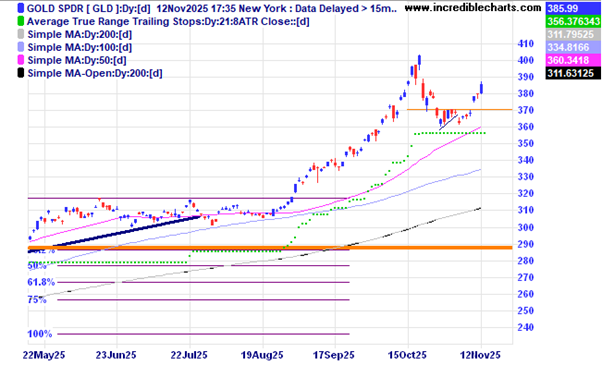The image size is (602, 365).
Task: Click the 330 price axis label
Action: (x=526, y=177)
